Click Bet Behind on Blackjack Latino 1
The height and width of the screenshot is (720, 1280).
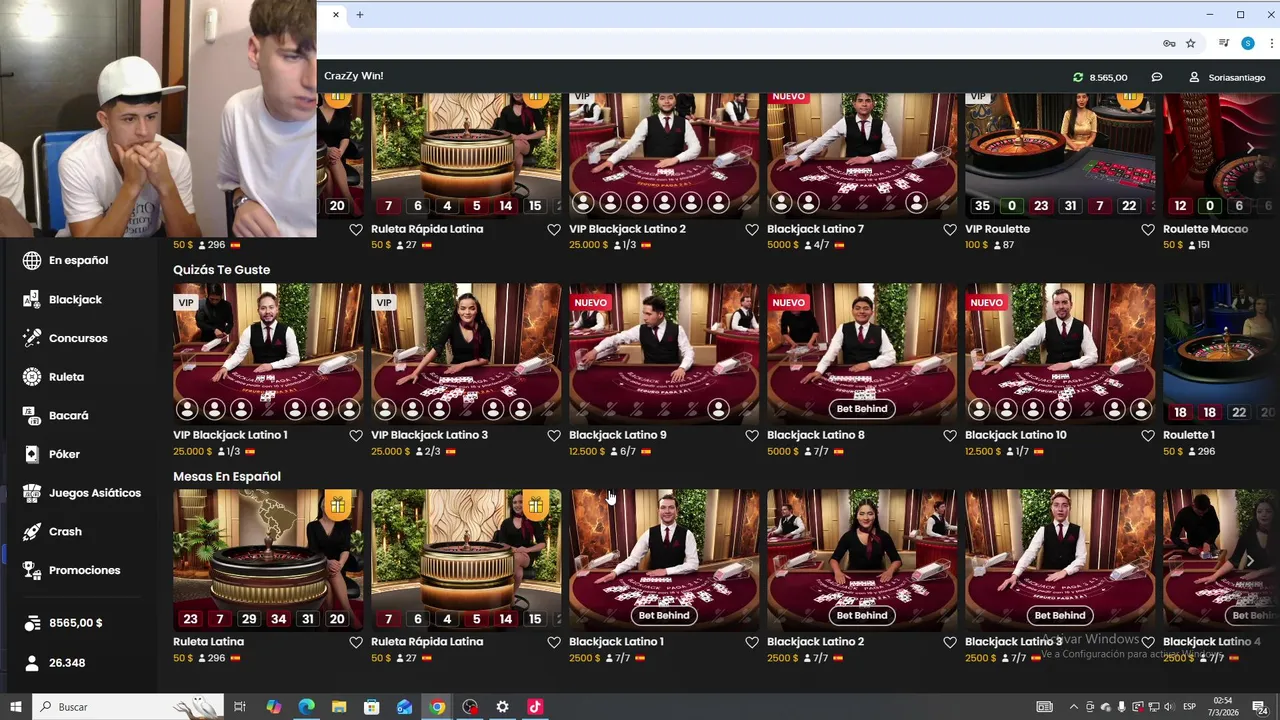click(664, 615)
